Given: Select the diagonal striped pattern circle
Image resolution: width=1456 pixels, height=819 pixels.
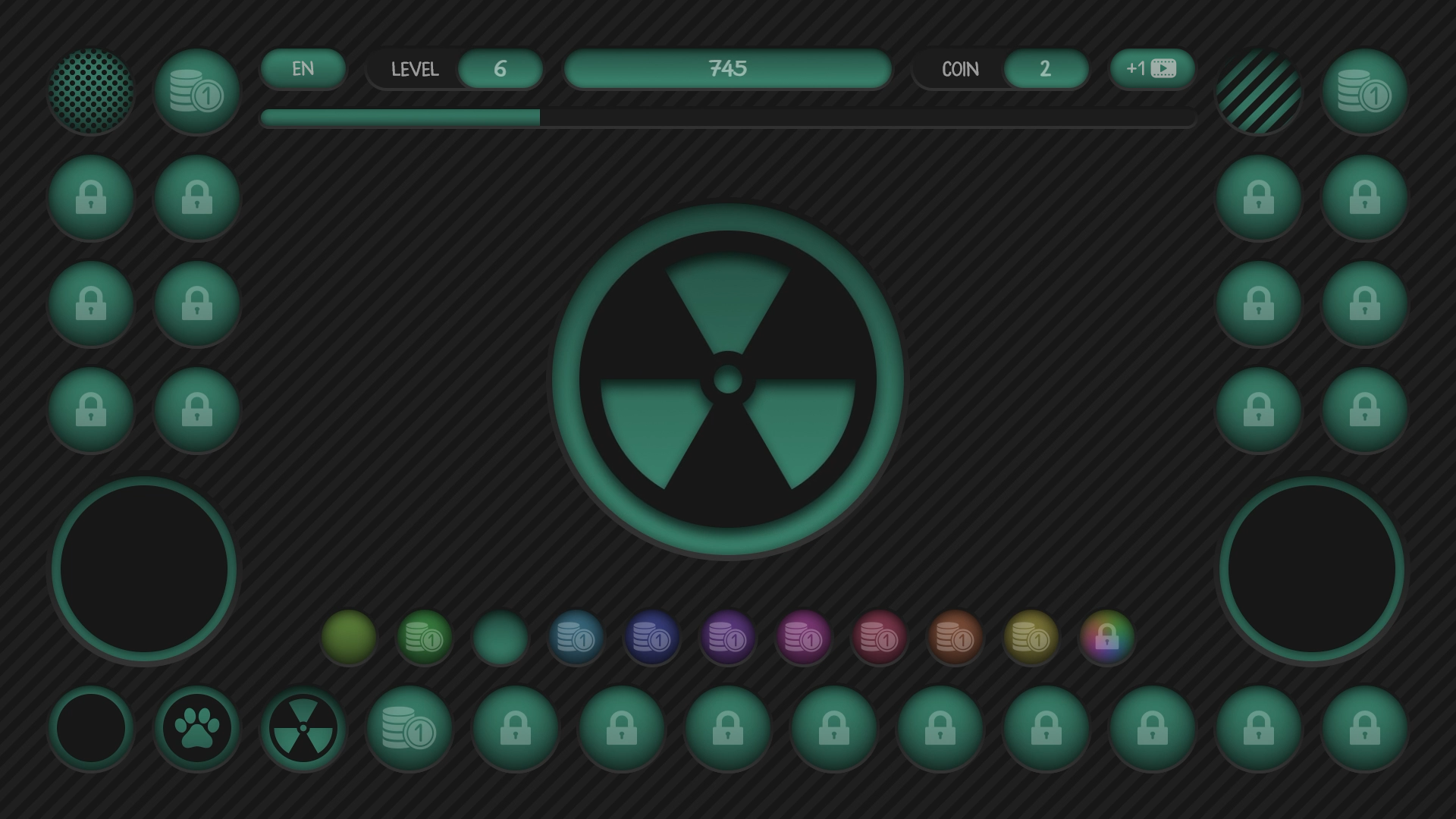Looking at the screenshot, I should point(1259,92).
